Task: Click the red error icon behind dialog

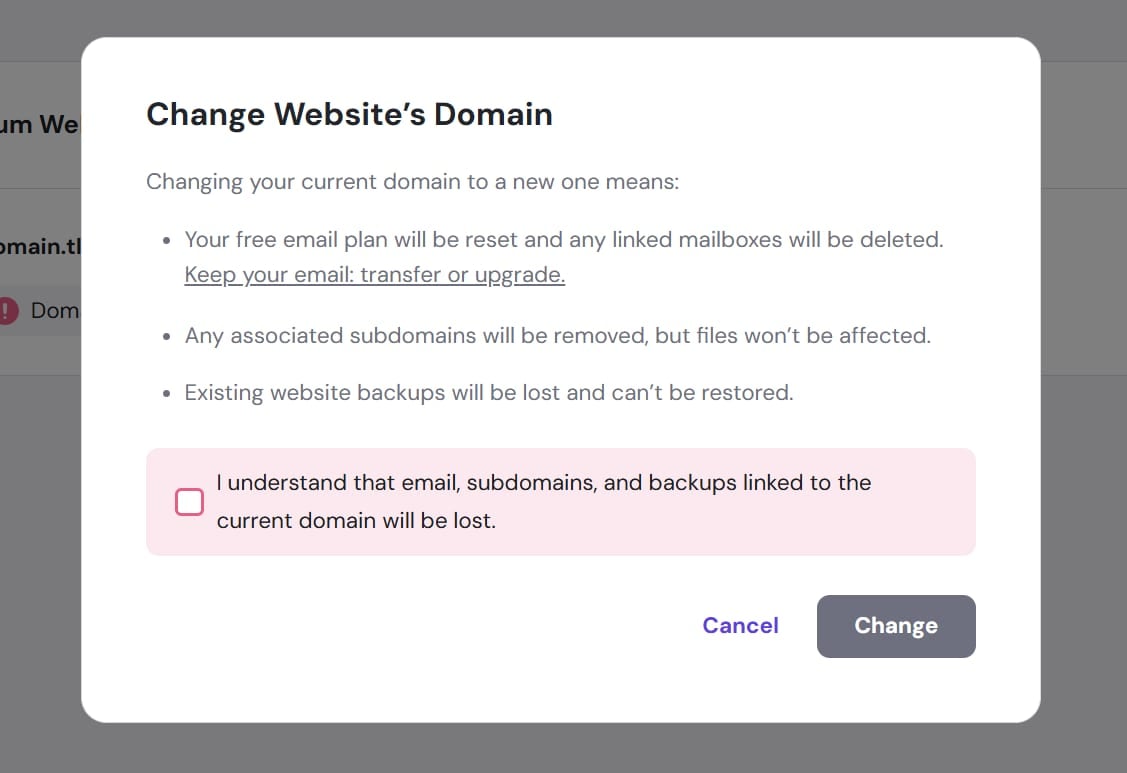Action: tap(8, 311)
